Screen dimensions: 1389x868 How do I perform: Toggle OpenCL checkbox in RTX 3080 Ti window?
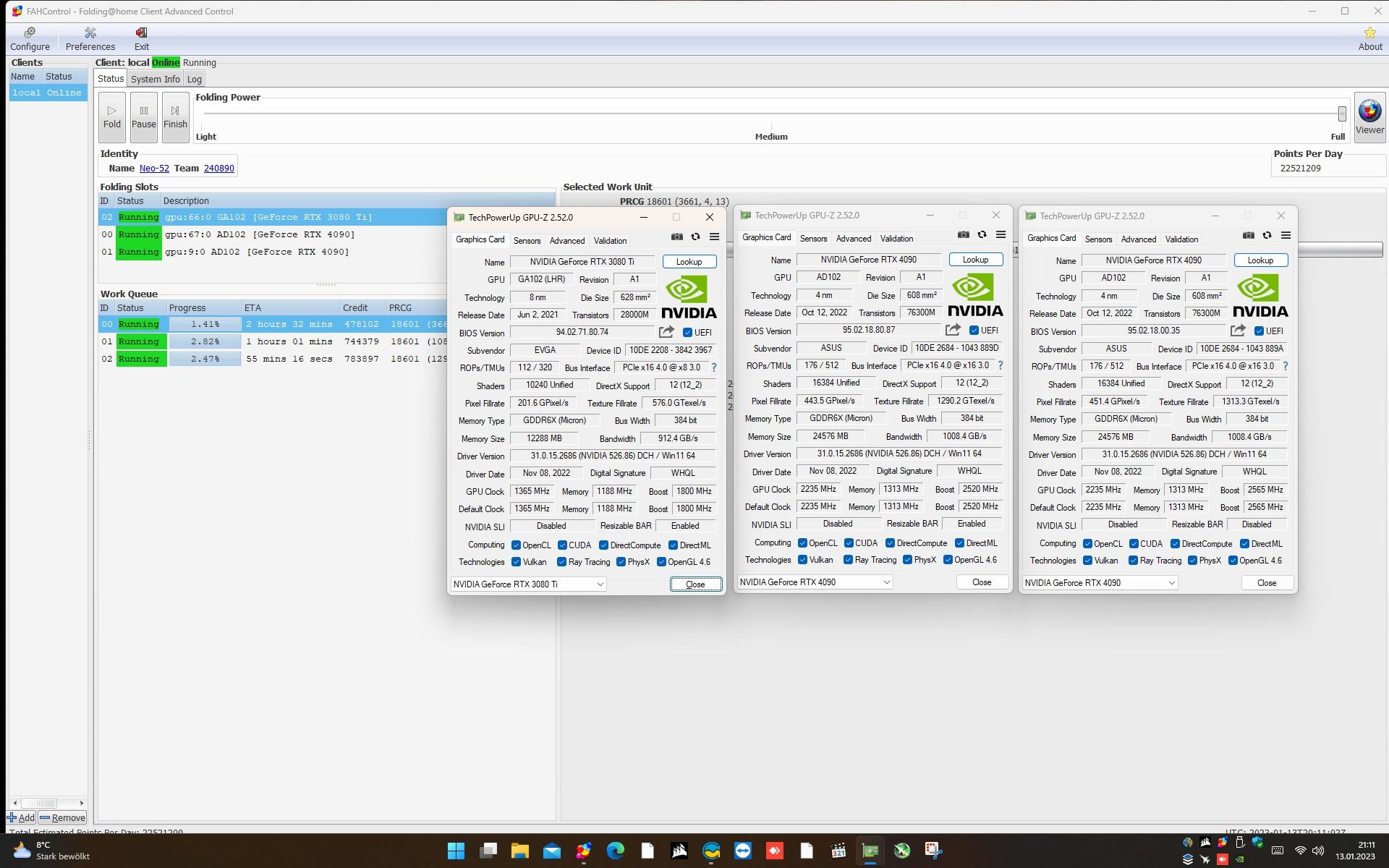pyautogui.click(x=516, y=545)
